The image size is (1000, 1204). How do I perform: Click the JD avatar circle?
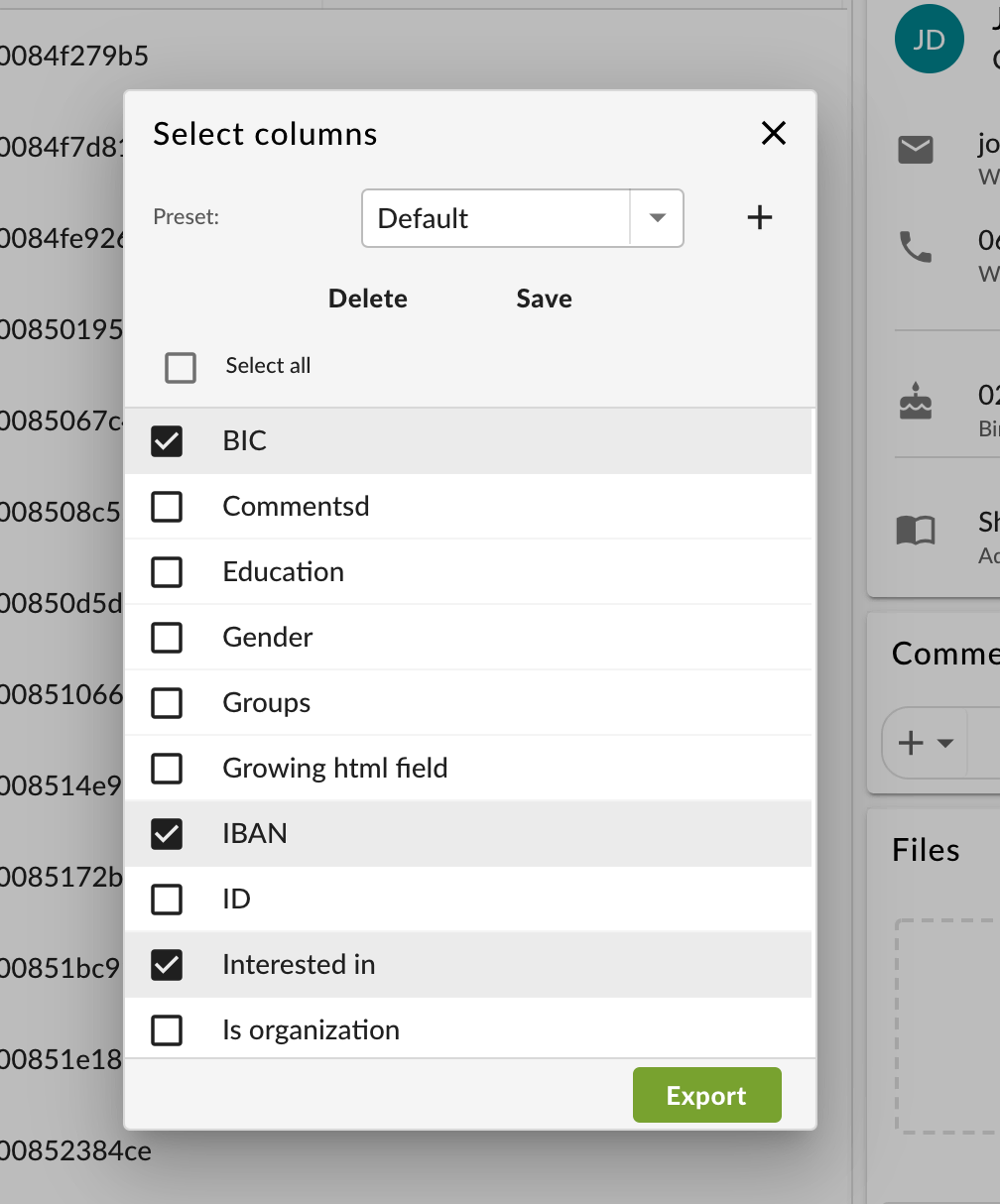[x=929, y=40]
